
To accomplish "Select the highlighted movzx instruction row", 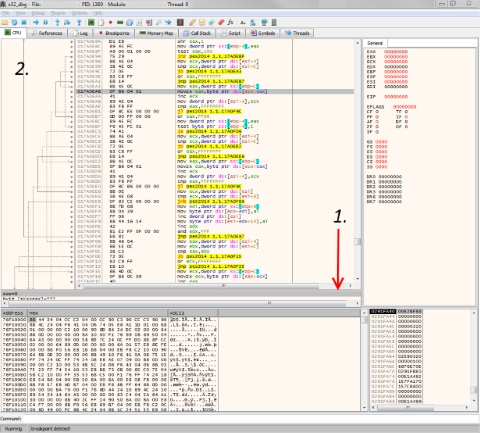I will (x=215, y=91).
